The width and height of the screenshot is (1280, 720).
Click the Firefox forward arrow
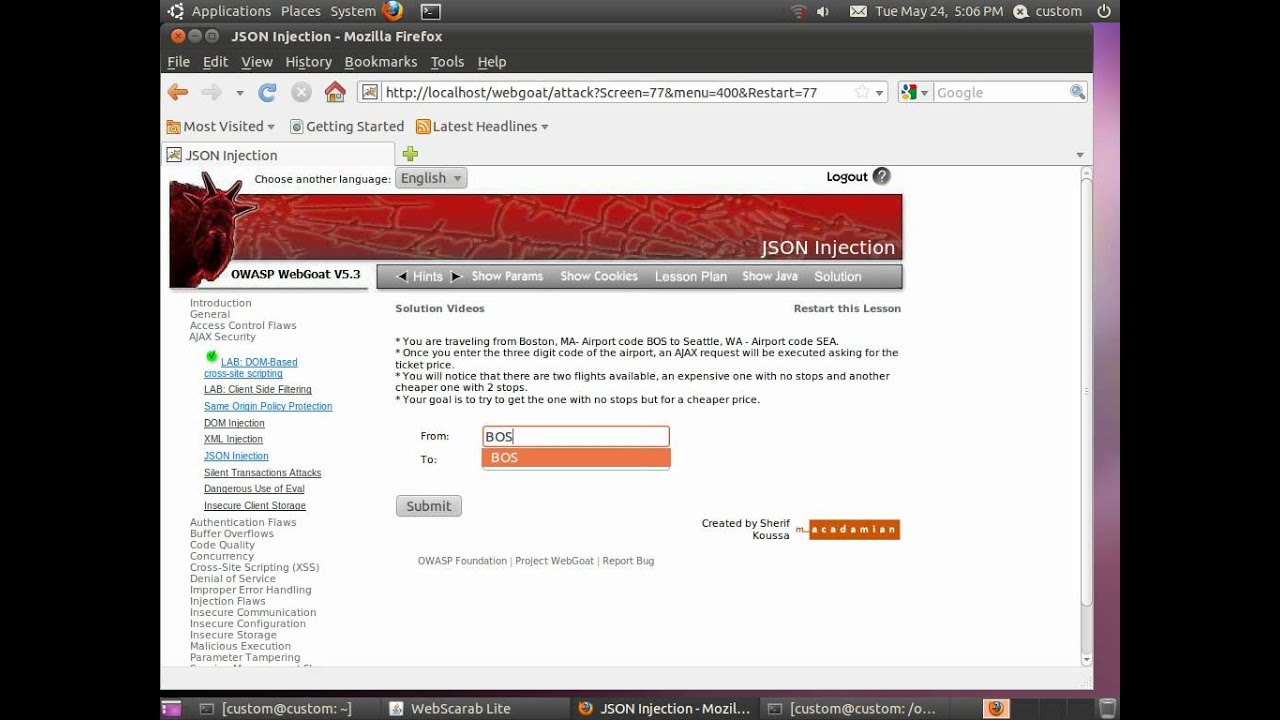point(211,92)
